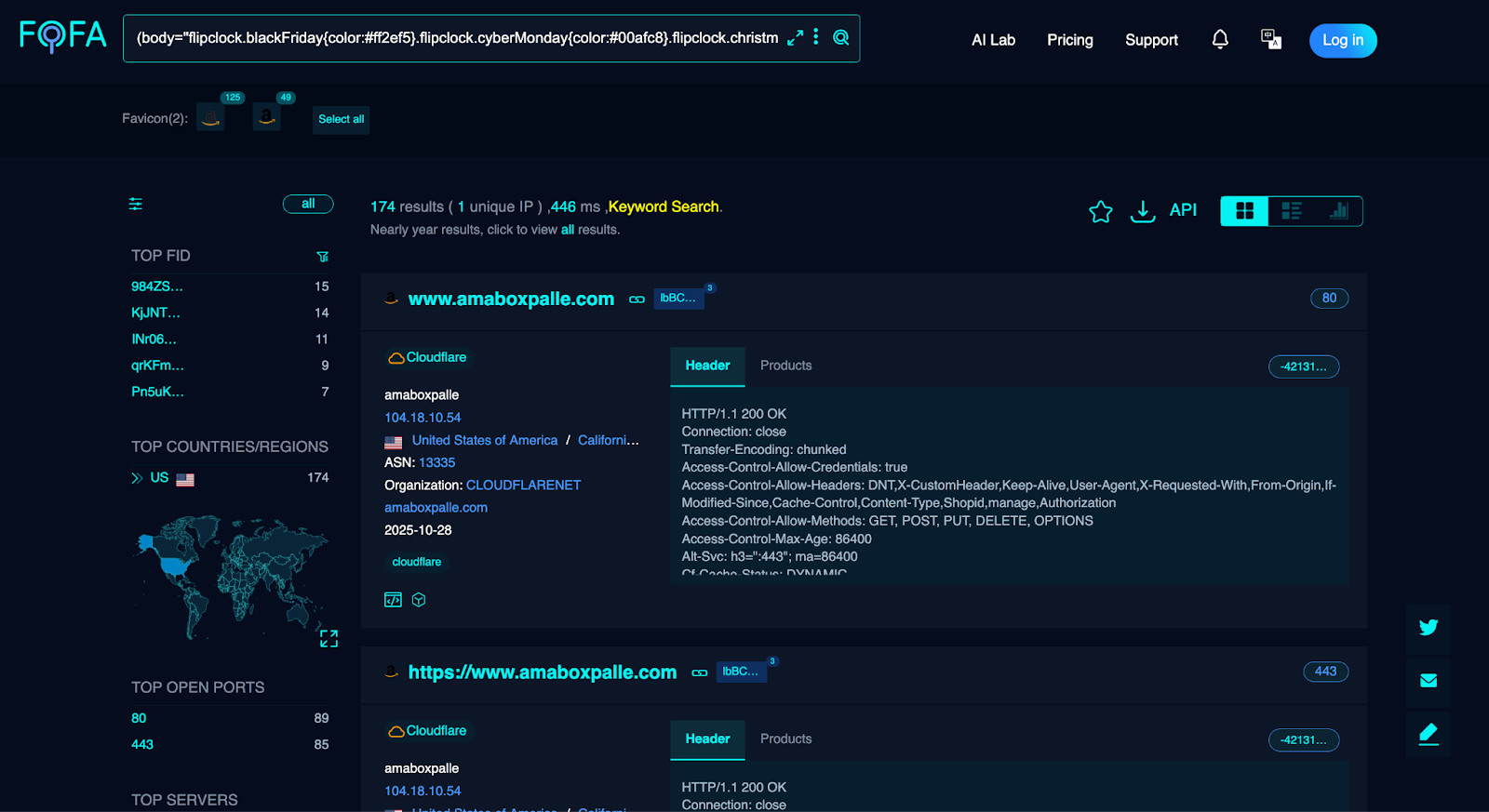Click port 443 badge on second result

(x=1325, y=672)
